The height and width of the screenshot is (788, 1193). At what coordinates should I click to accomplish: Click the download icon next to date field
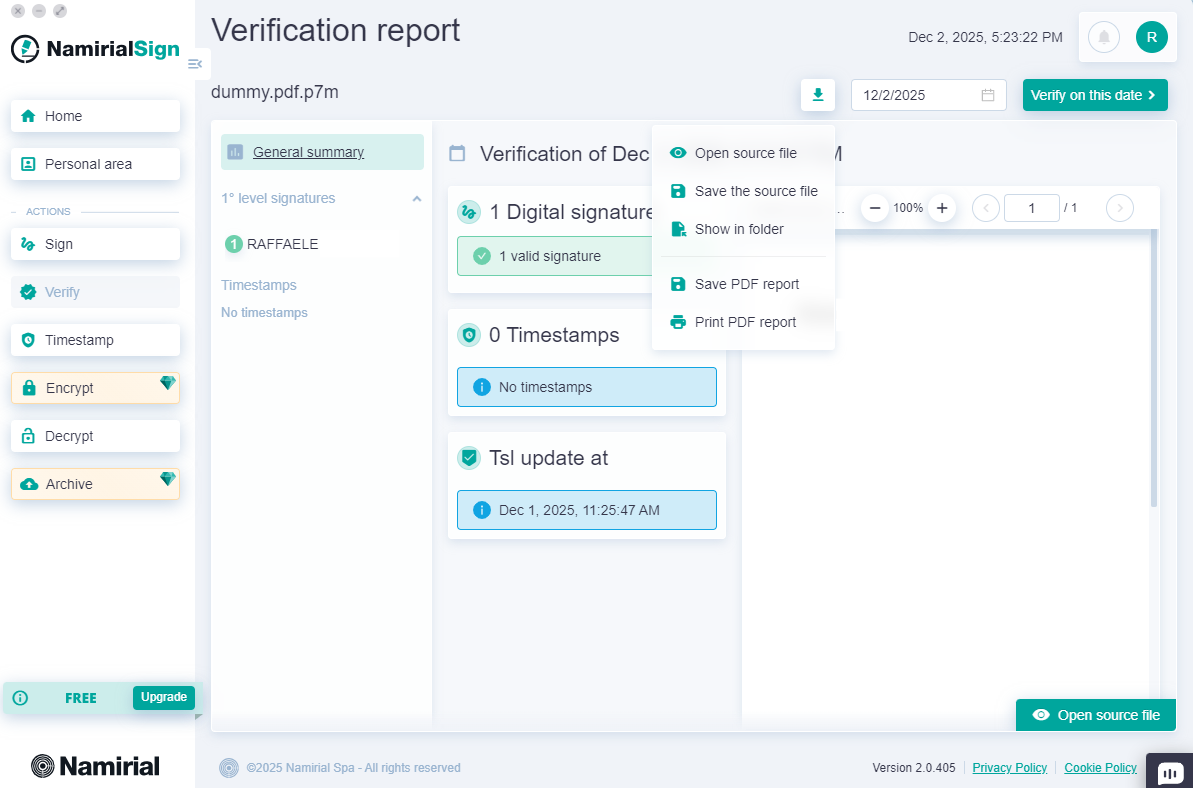pyautogui.click(x=817, y=95)
